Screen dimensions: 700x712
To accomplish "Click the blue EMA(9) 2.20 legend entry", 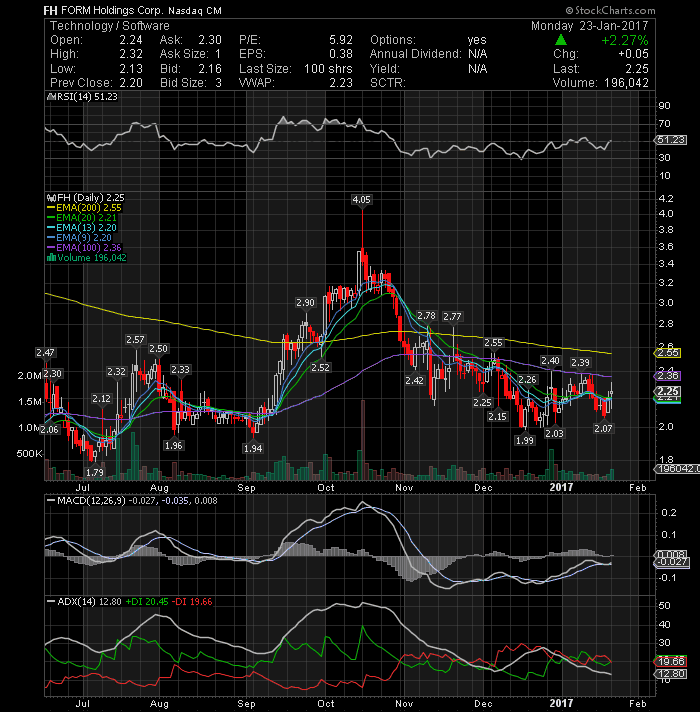I will pyautogui.click(x=79, y=237).
